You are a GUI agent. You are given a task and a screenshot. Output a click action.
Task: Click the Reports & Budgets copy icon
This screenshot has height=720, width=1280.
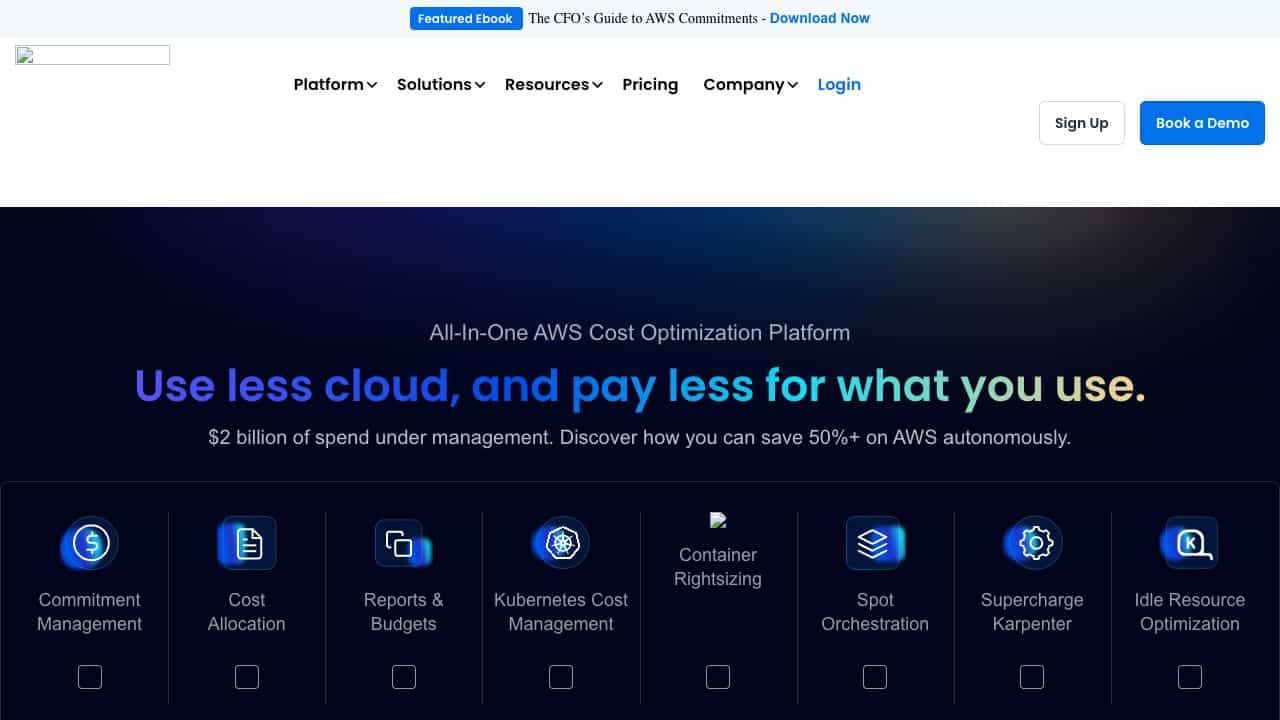(x=404, y=543)
